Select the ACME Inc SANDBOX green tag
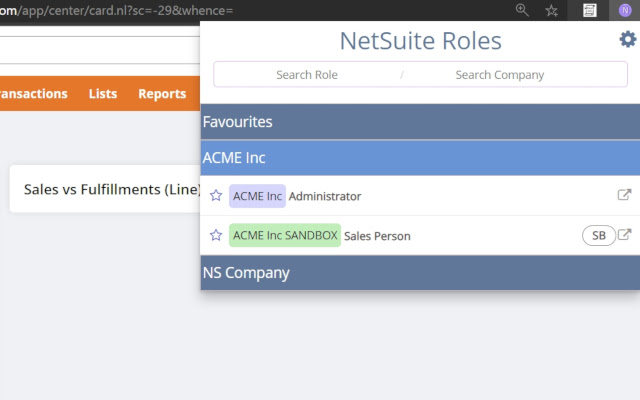This screenshot has height=400, width=640. point(285,235)
